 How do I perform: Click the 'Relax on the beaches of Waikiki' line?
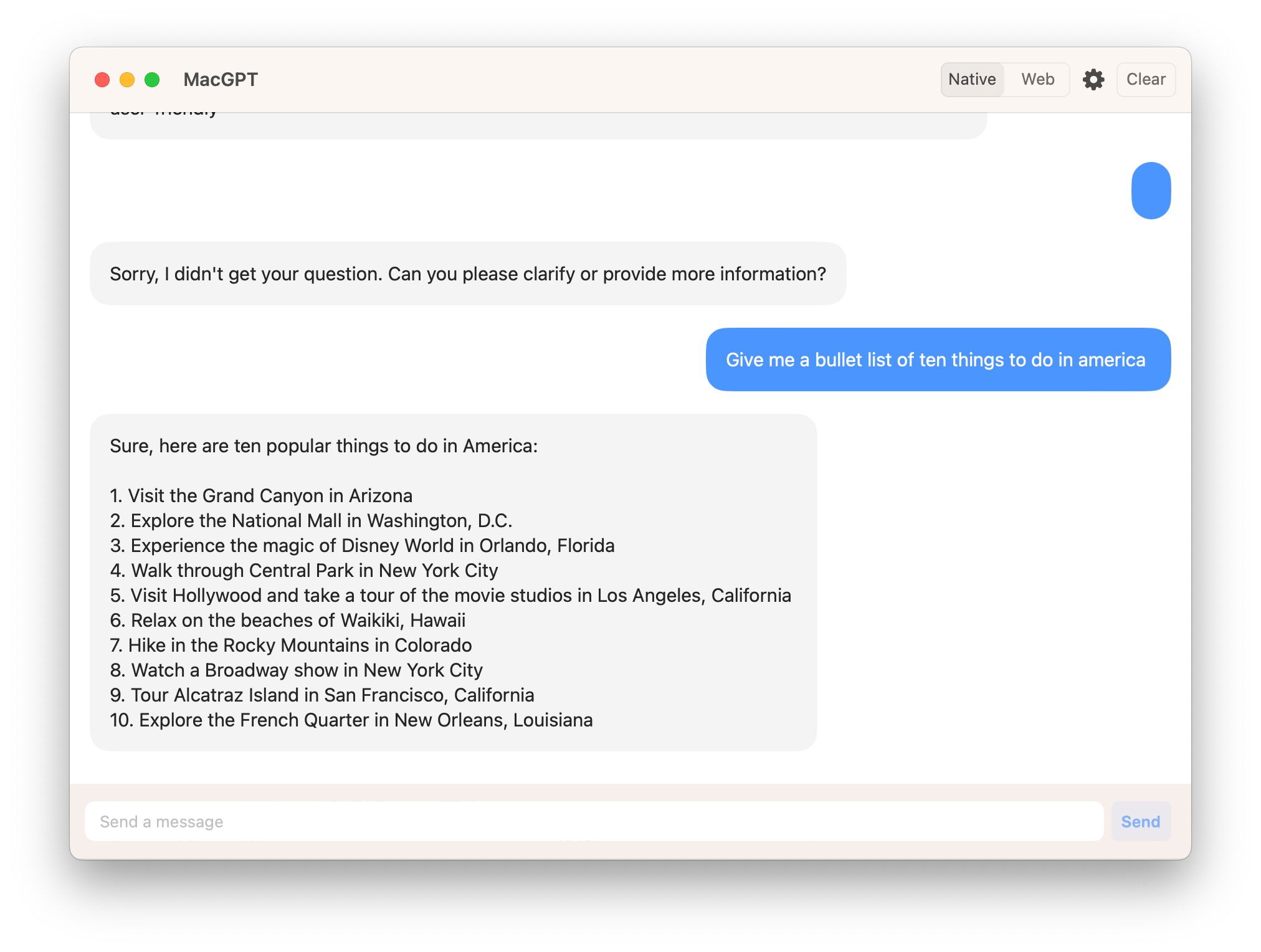point(288,621)
